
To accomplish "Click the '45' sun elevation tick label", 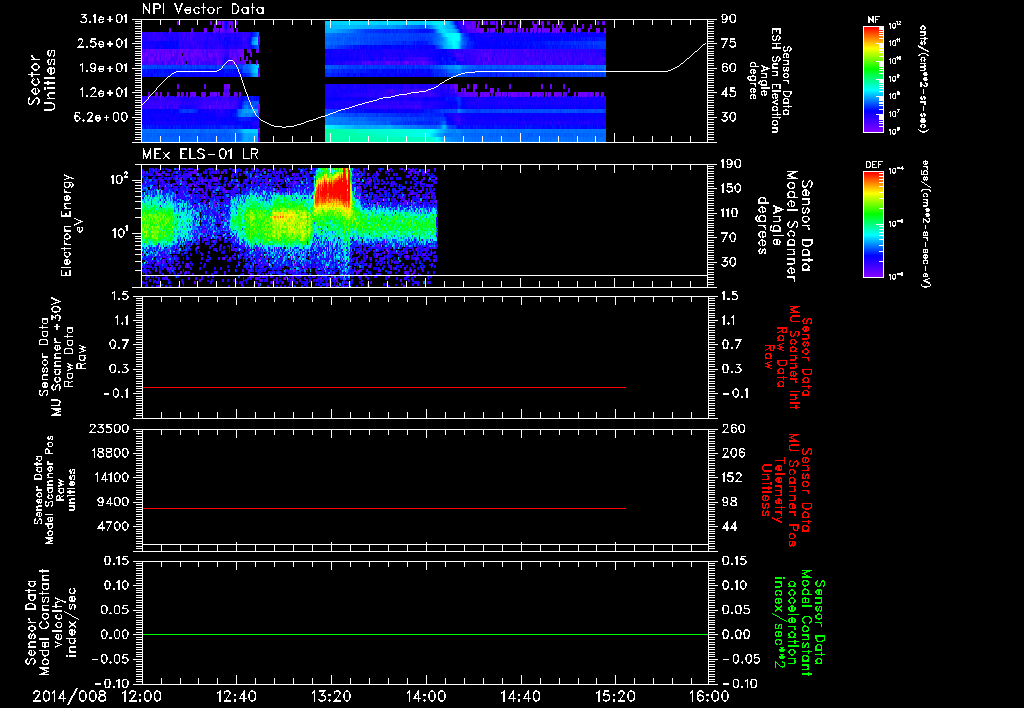I will (x=728, y=93).
